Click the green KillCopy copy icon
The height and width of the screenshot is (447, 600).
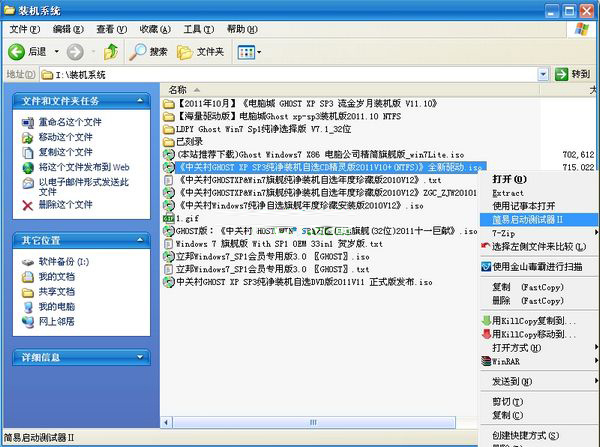(x=486, y=320)
